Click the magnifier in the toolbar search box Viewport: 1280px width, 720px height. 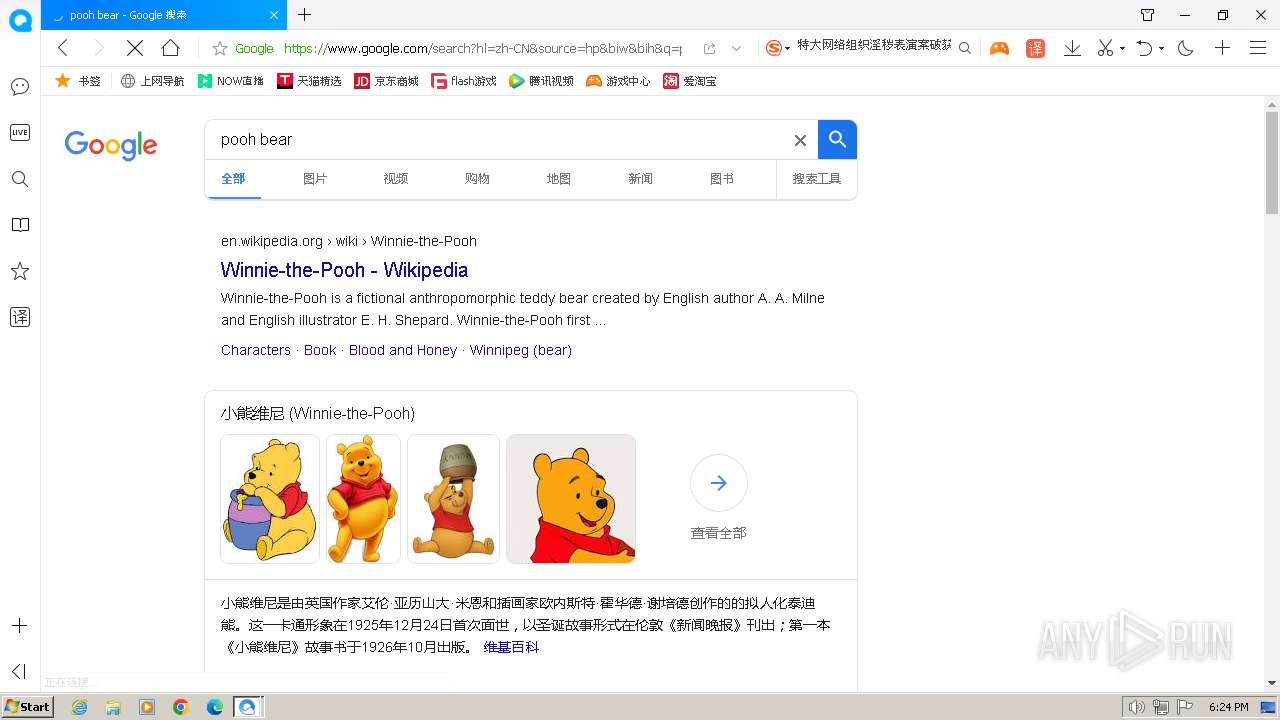click(x=964, y=48)
